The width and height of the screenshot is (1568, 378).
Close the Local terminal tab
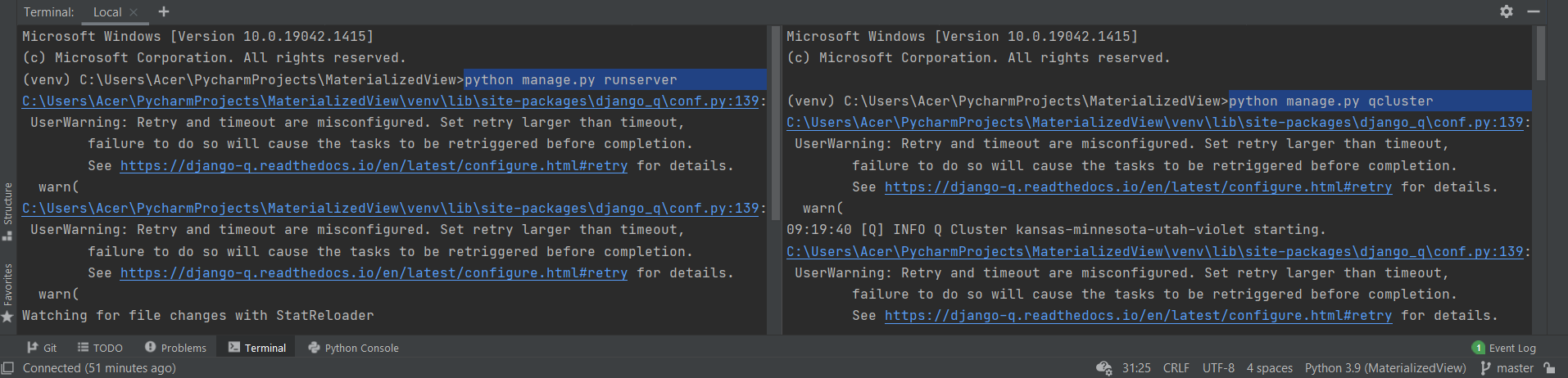coord(134,12)
